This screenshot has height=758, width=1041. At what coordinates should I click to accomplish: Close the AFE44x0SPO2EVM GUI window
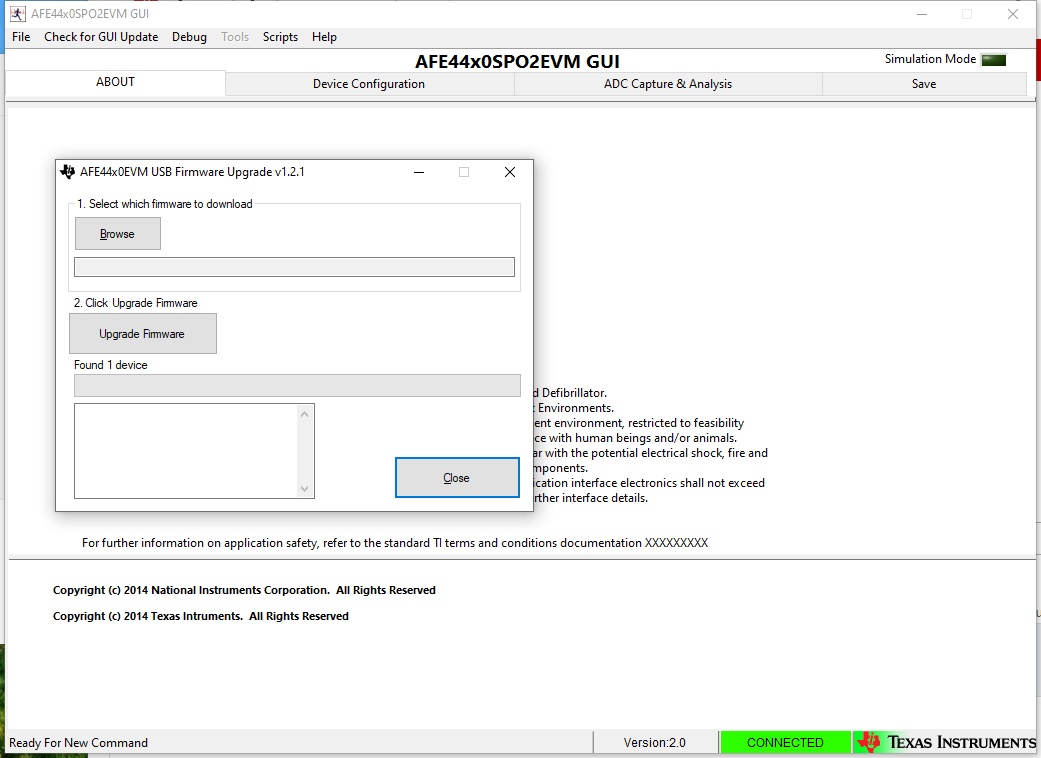pyautogui.click(x=1013, y=14)
